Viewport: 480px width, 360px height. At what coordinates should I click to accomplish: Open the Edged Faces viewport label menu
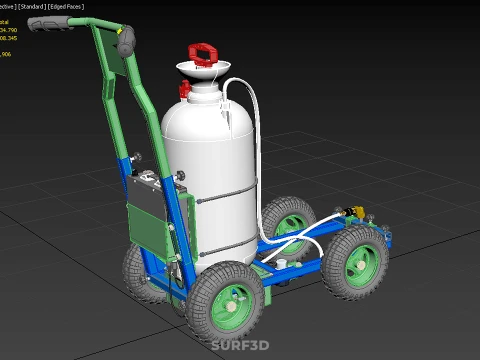(x=66, y=7)
